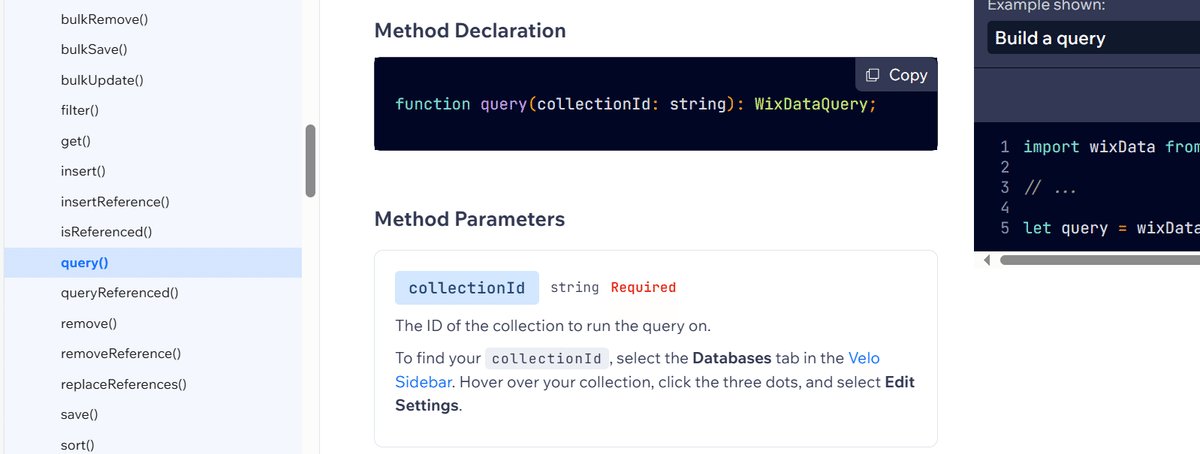
Task: Open the bulkSave() sidebar entry
Action: pyautogui.click(x=99, y=49)
